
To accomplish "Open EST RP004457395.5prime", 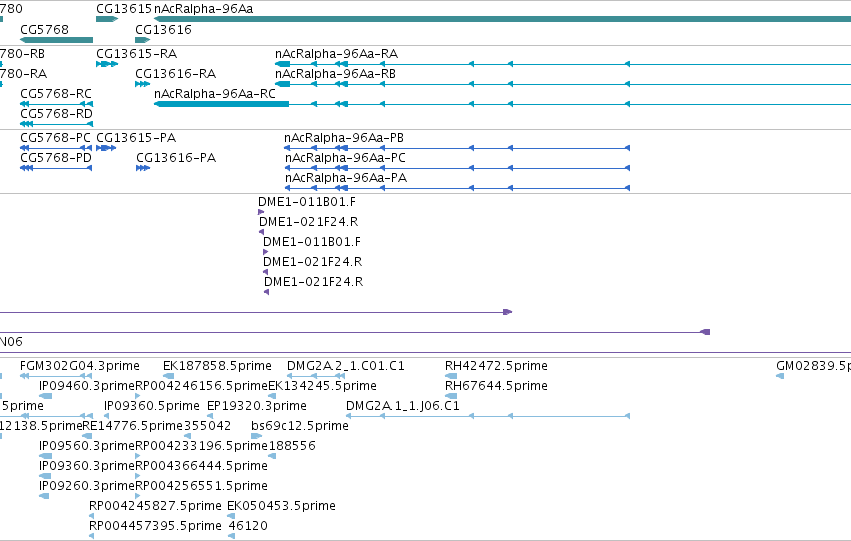I will tap(155, 525).
